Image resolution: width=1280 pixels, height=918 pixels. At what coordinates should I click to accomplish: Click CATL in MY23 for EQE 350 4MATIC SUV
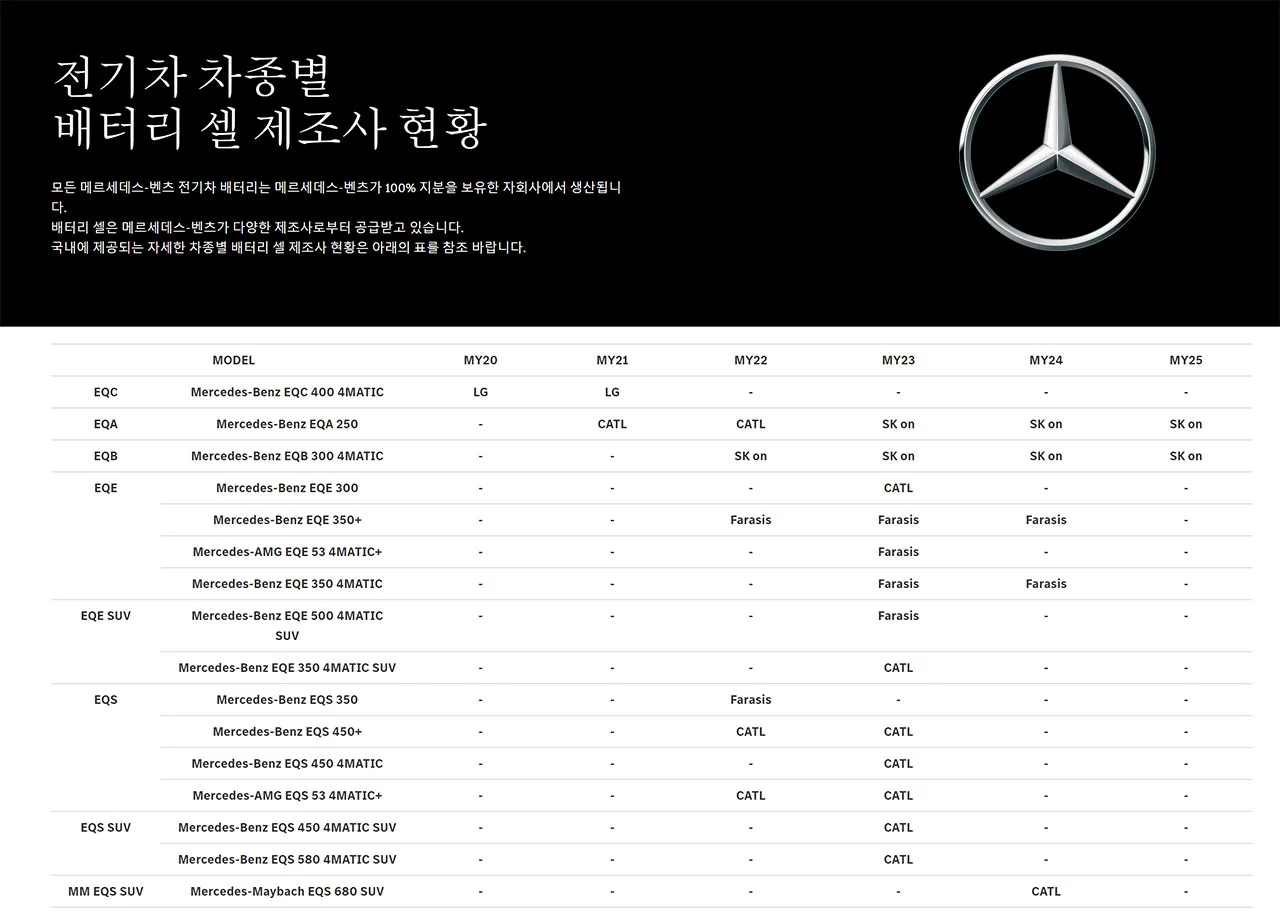[x=898, y=668]
